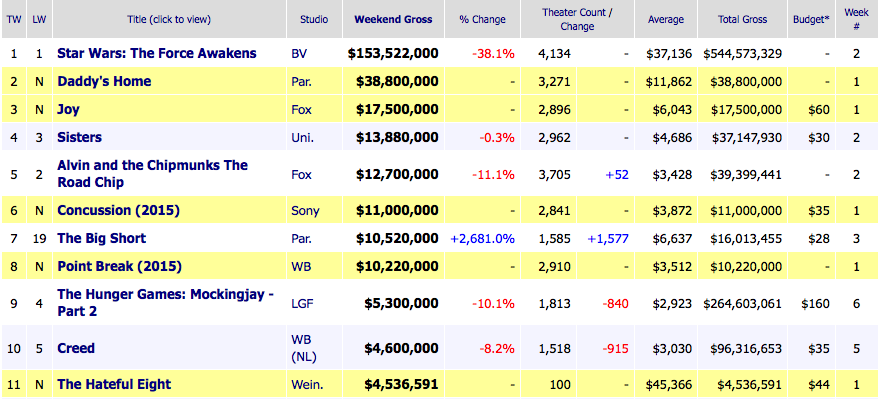Select the Concussion (2015) title link
Image resolution: width=878 pixels, height=399 pixels.
(x=118, y=210)
